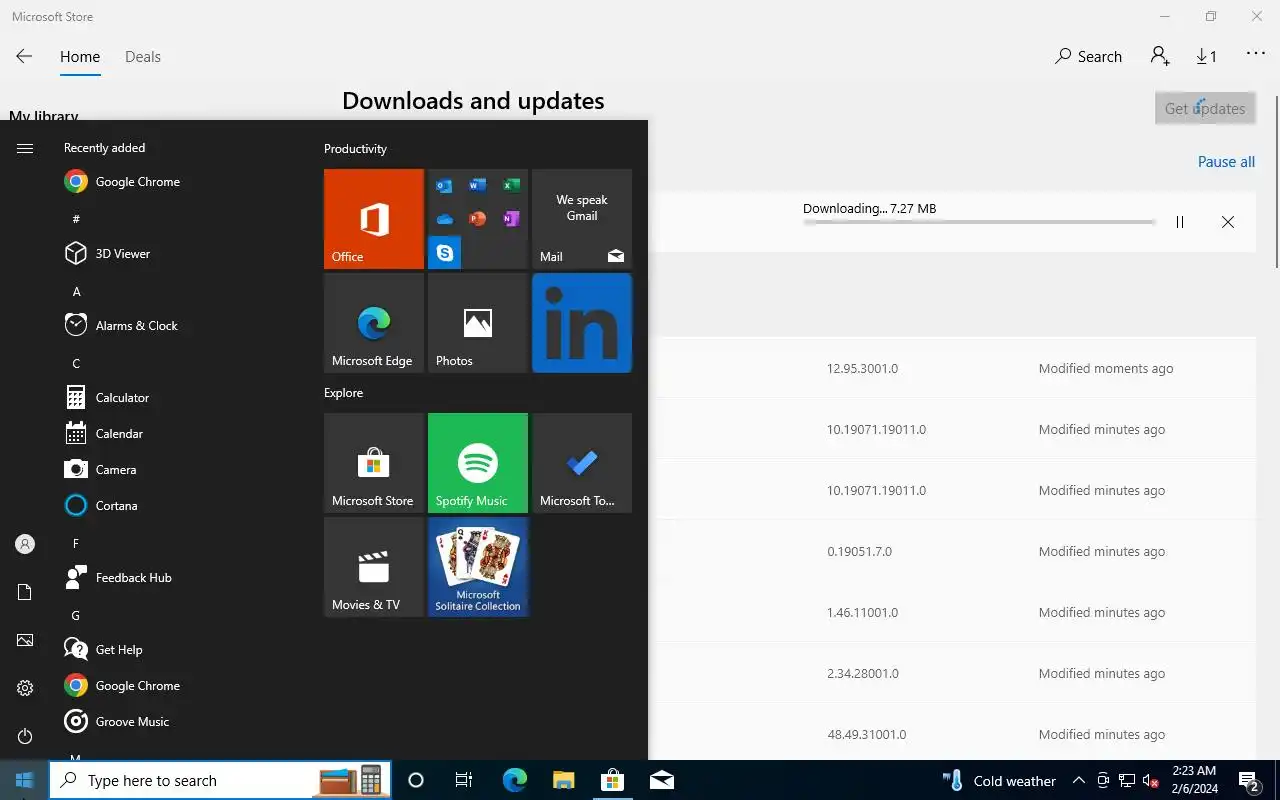Open Search in Microsoft Store

[x=1088, y=57]
